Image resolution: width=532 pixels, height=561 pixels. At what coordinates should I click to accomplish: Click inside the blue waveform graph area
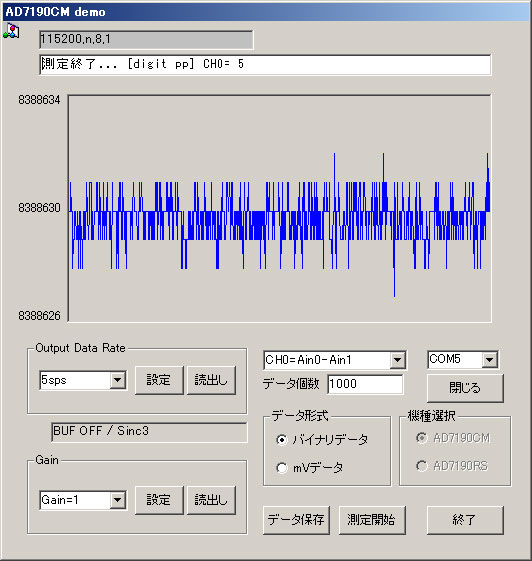pos(279,209)
